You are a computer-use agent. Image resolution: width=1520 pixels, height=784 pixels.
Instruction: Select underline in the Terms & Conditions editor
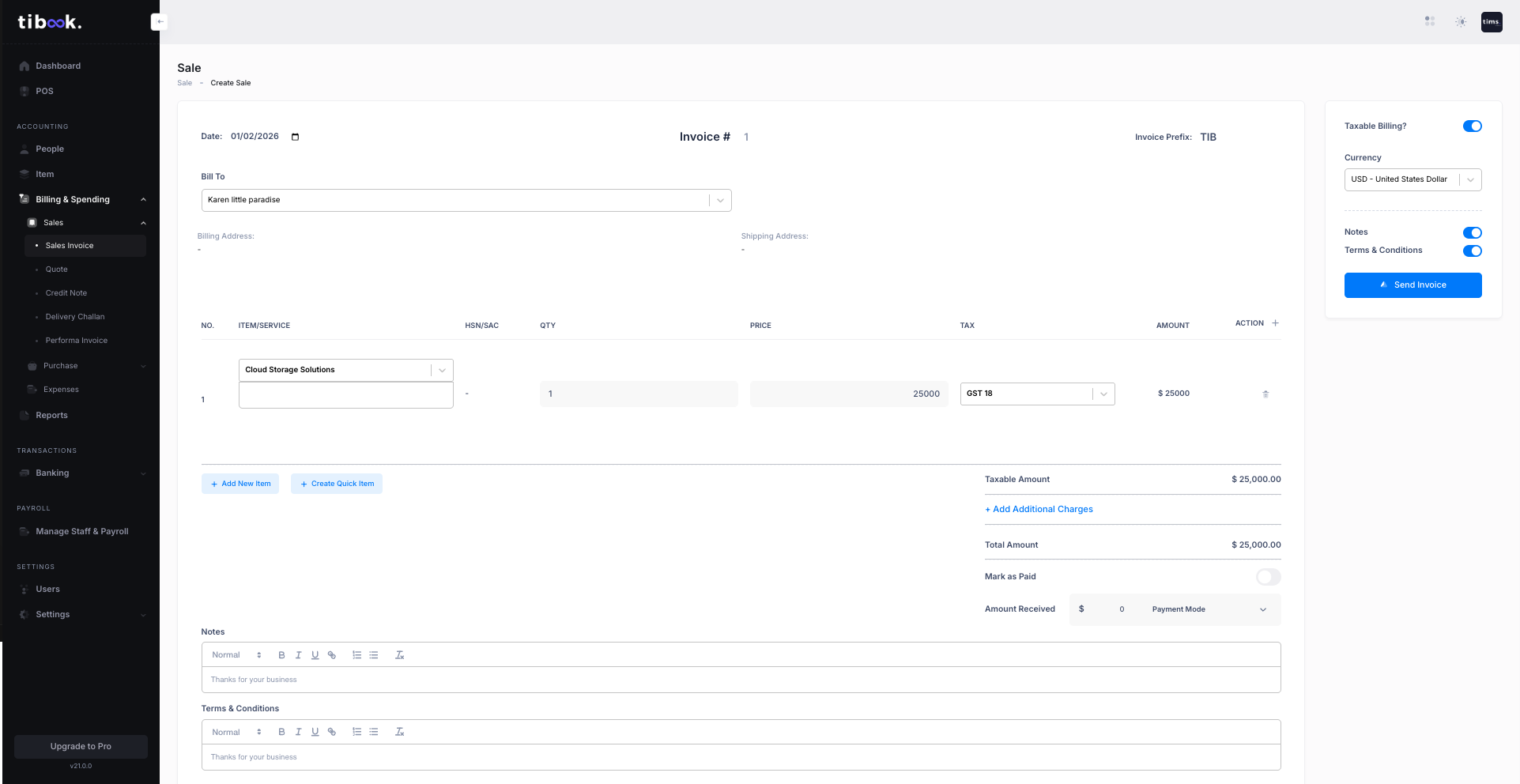click(315, 732)
